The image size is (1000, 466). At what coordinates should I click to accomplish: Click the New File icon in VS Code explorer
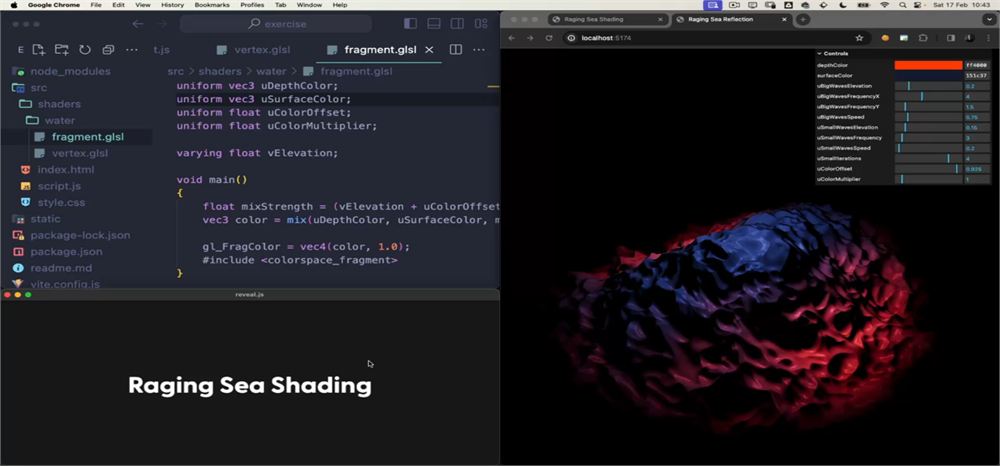point(39,50)
